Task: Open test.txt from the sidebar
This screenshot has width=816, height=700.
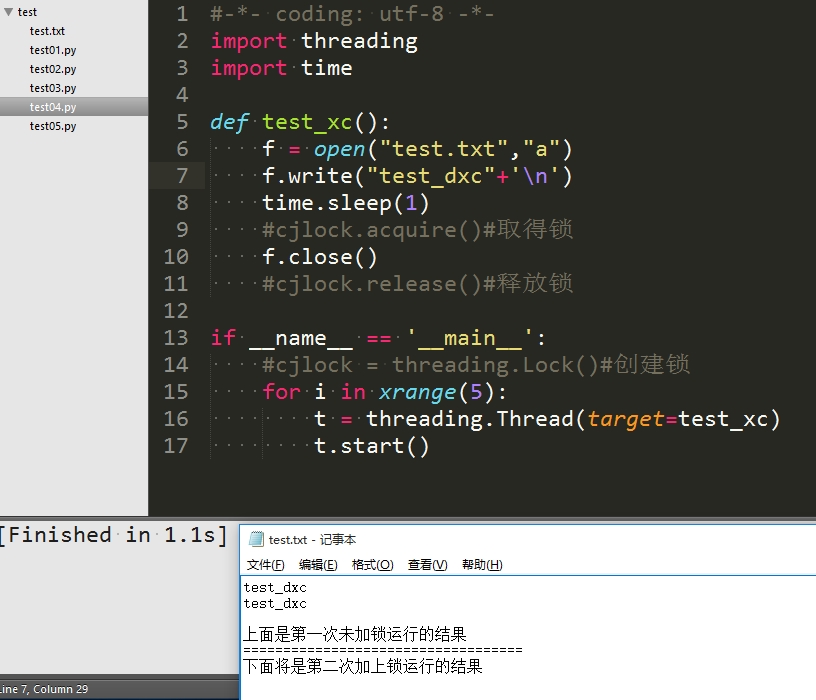Action: tap(47, 31)
